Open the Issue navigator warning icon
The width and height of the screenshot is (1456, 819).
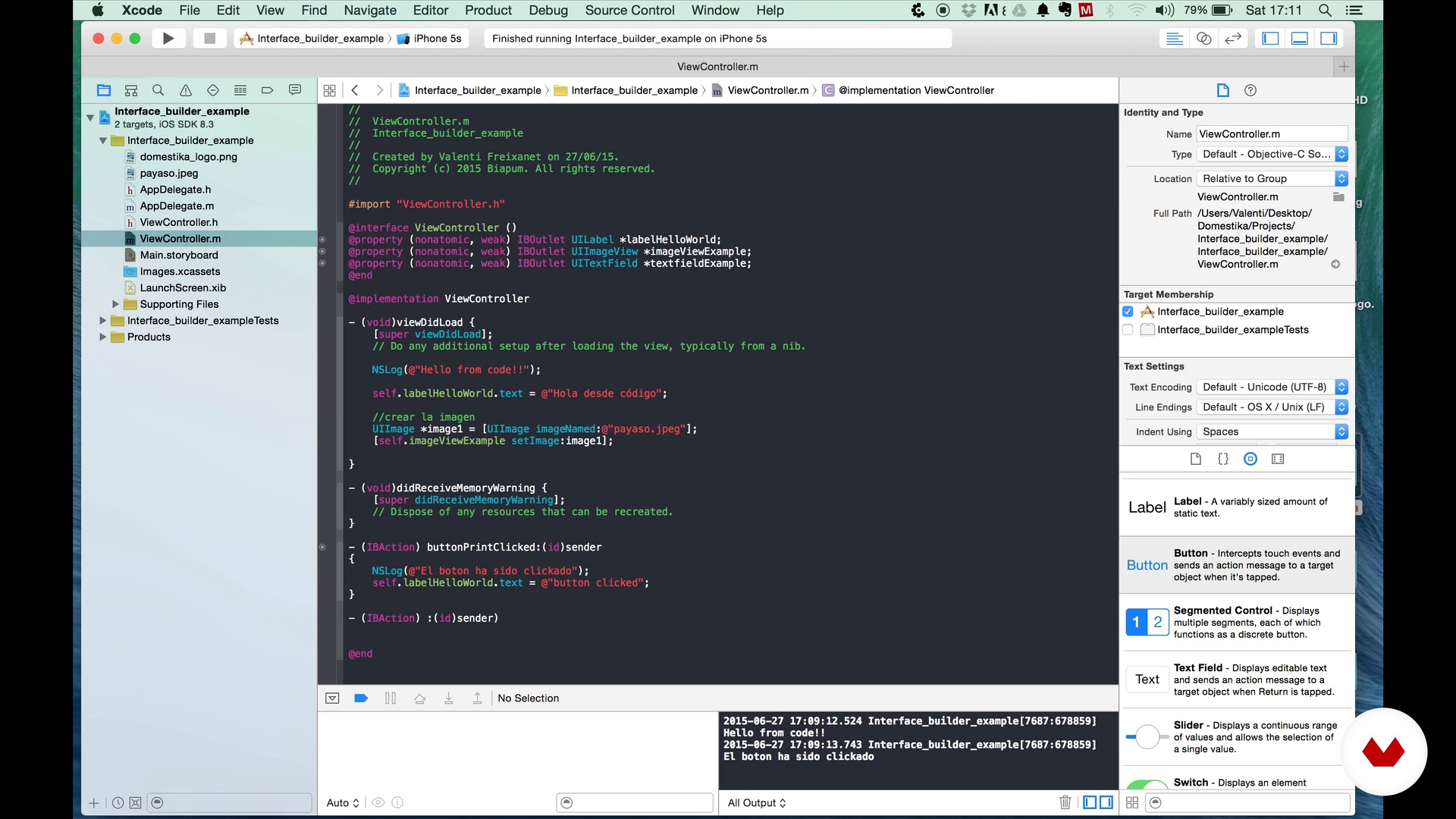coord(186,90)
